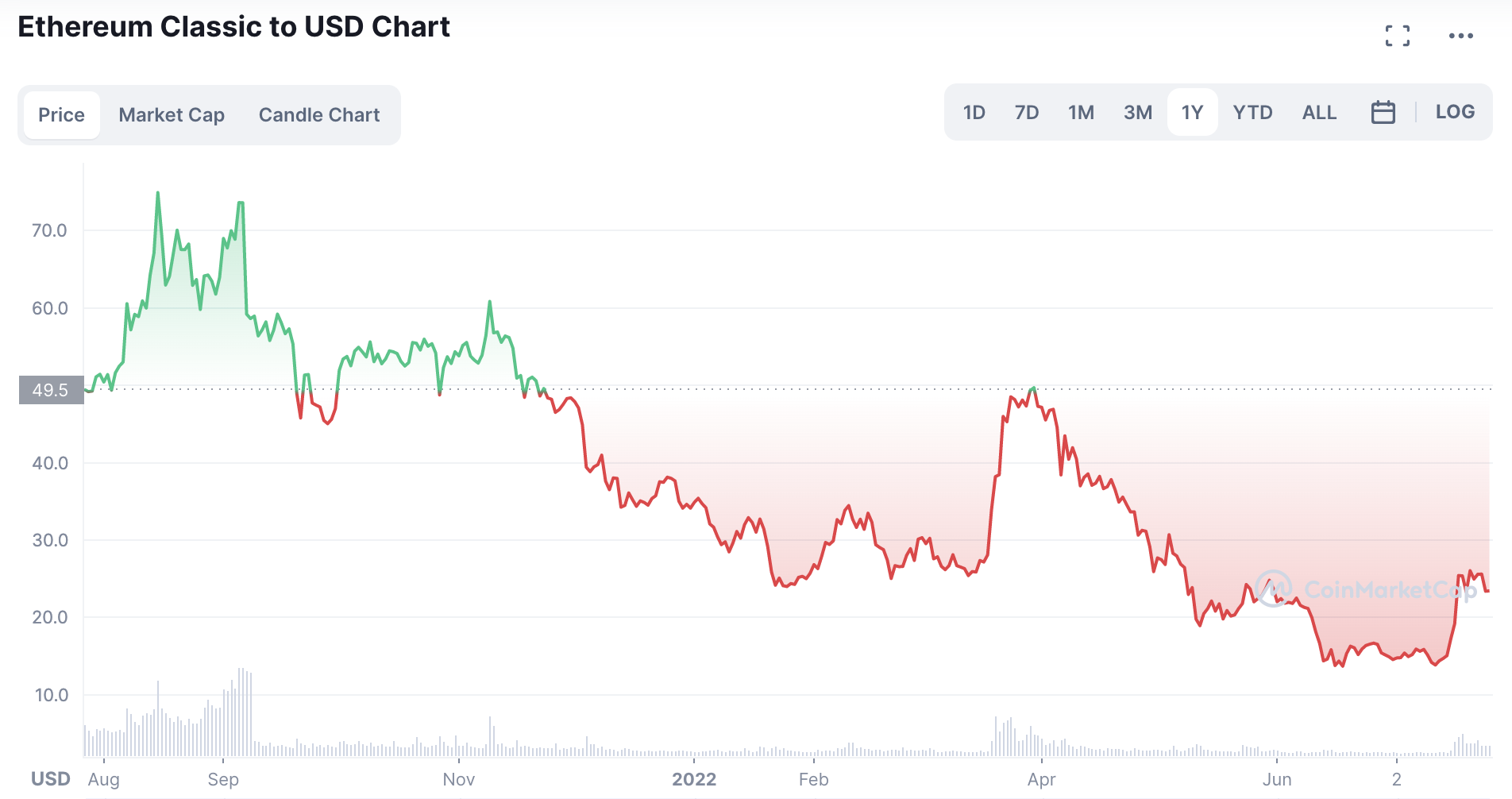Click the 2022 label on the time axis
Image resolution: width=1512 pixels, height=799 pixels.
694,779
